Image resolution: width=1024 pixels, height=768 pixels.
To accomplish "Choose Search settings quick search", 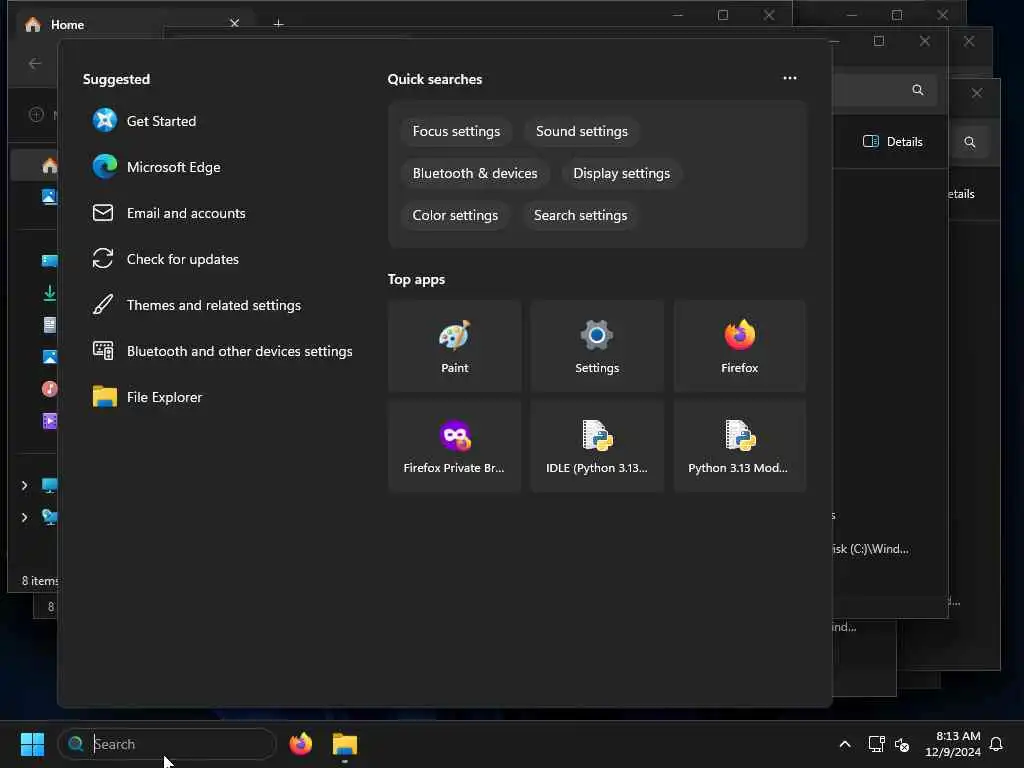I will click(x=580, y=215).
